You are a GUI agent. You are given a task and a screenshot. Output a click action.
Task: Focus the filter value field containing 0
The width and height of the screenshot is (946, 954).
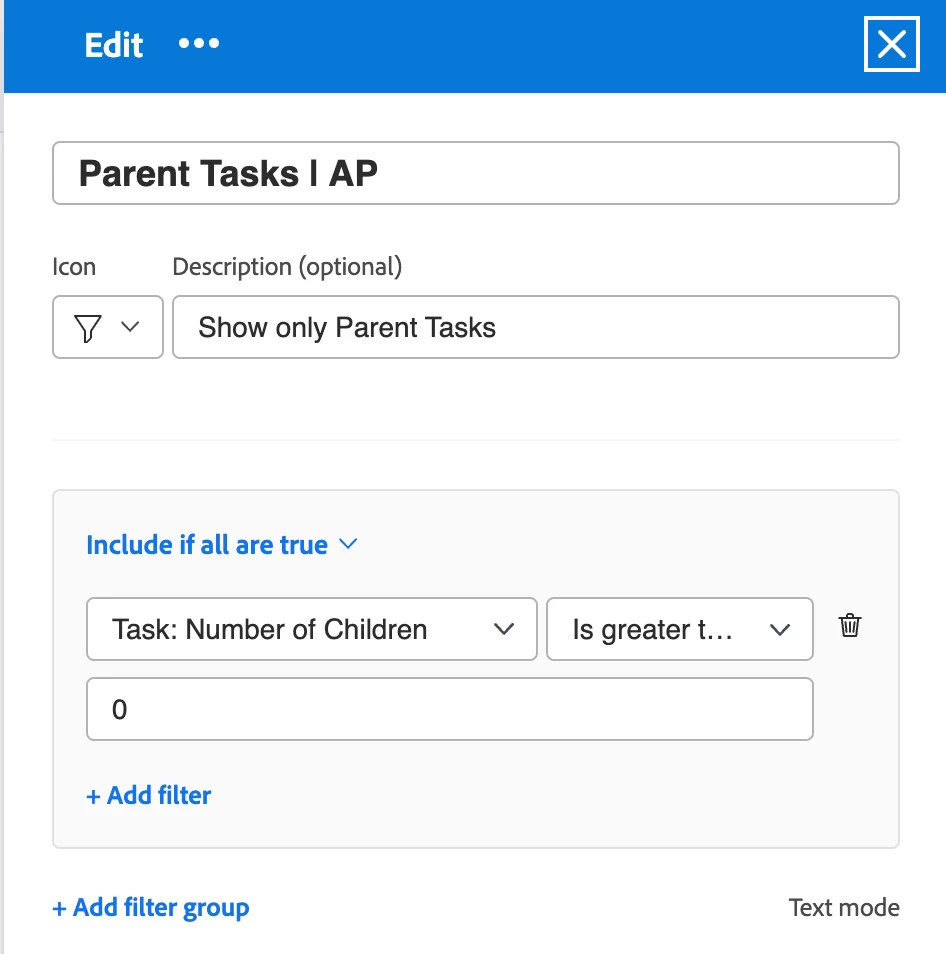pyautogui.click(x=449, y=710)
